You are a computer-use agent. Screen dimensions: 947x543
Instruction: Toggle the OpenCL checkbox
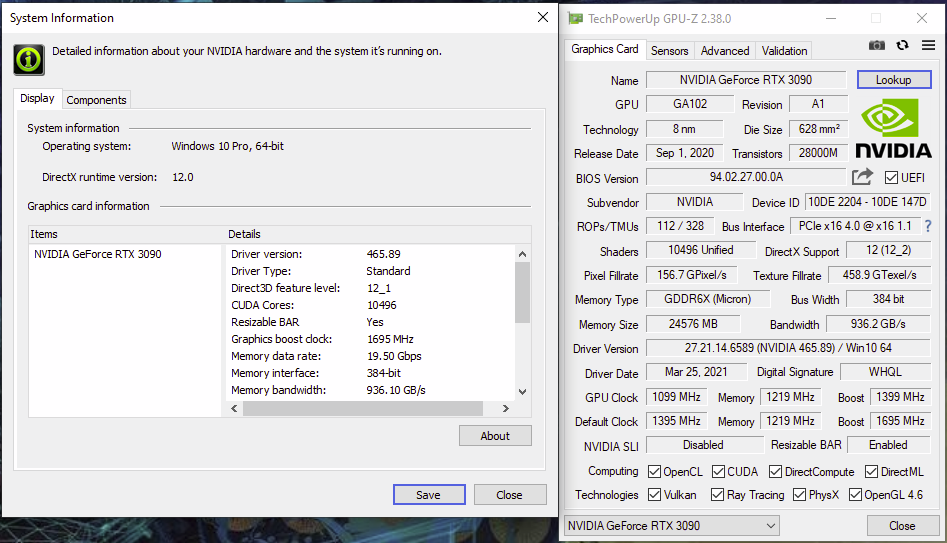click(x=654, y=471)
